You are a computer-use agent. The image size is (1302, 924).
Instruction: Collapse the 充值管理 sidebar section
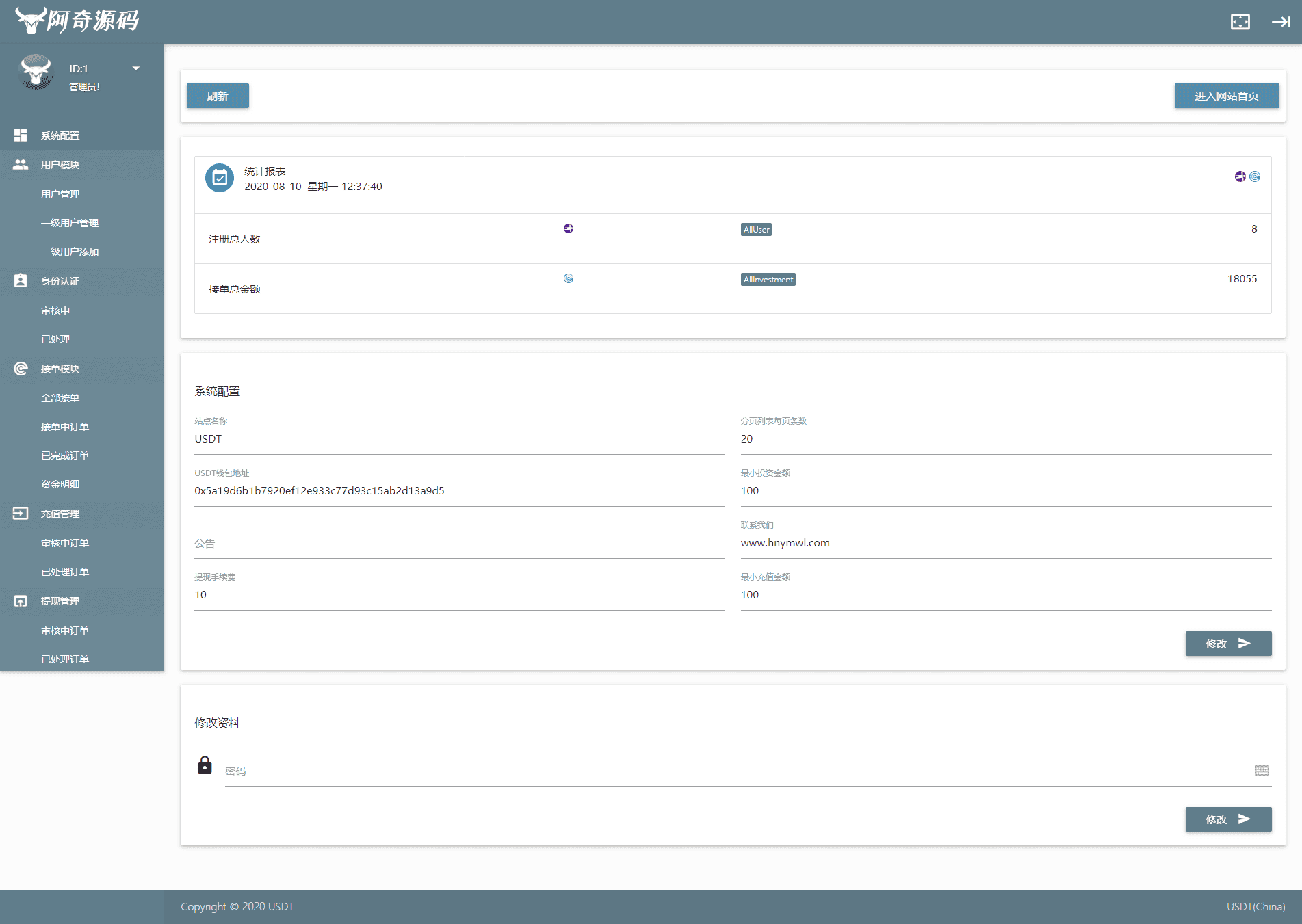(x=60, y=514)
